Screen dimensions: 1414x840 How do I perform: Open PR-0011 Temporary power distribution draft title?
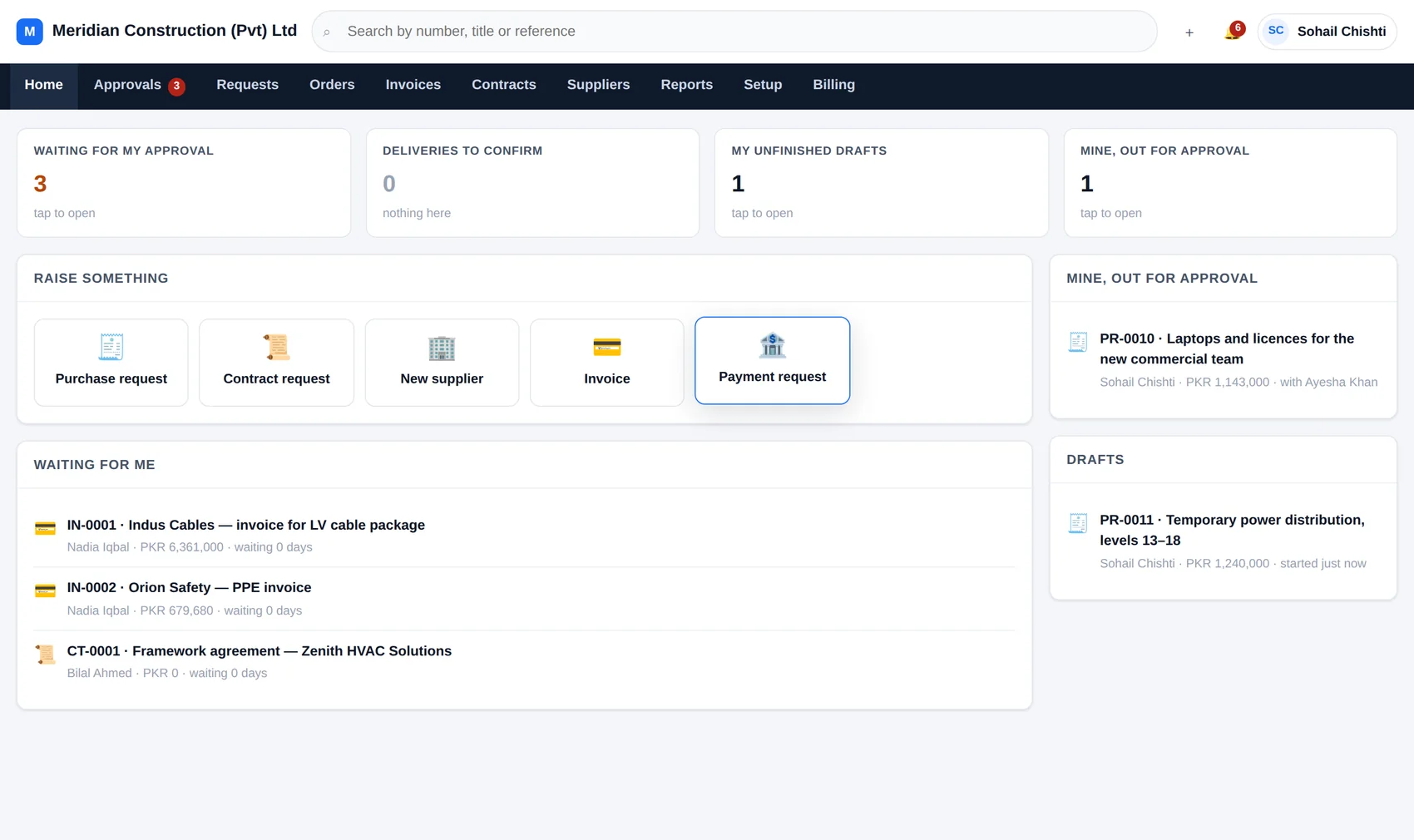(1232, 531)
